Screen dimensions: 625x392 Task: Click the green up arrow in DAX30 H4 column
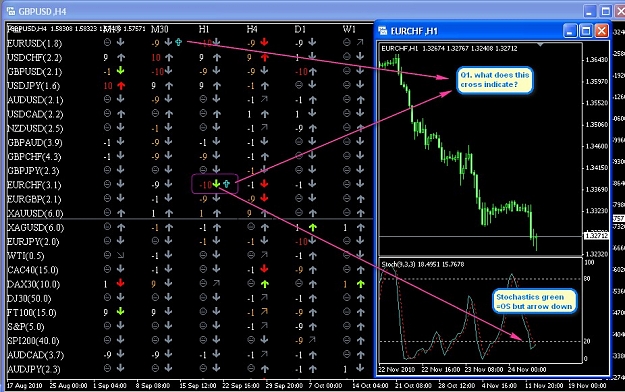point(264,284)
